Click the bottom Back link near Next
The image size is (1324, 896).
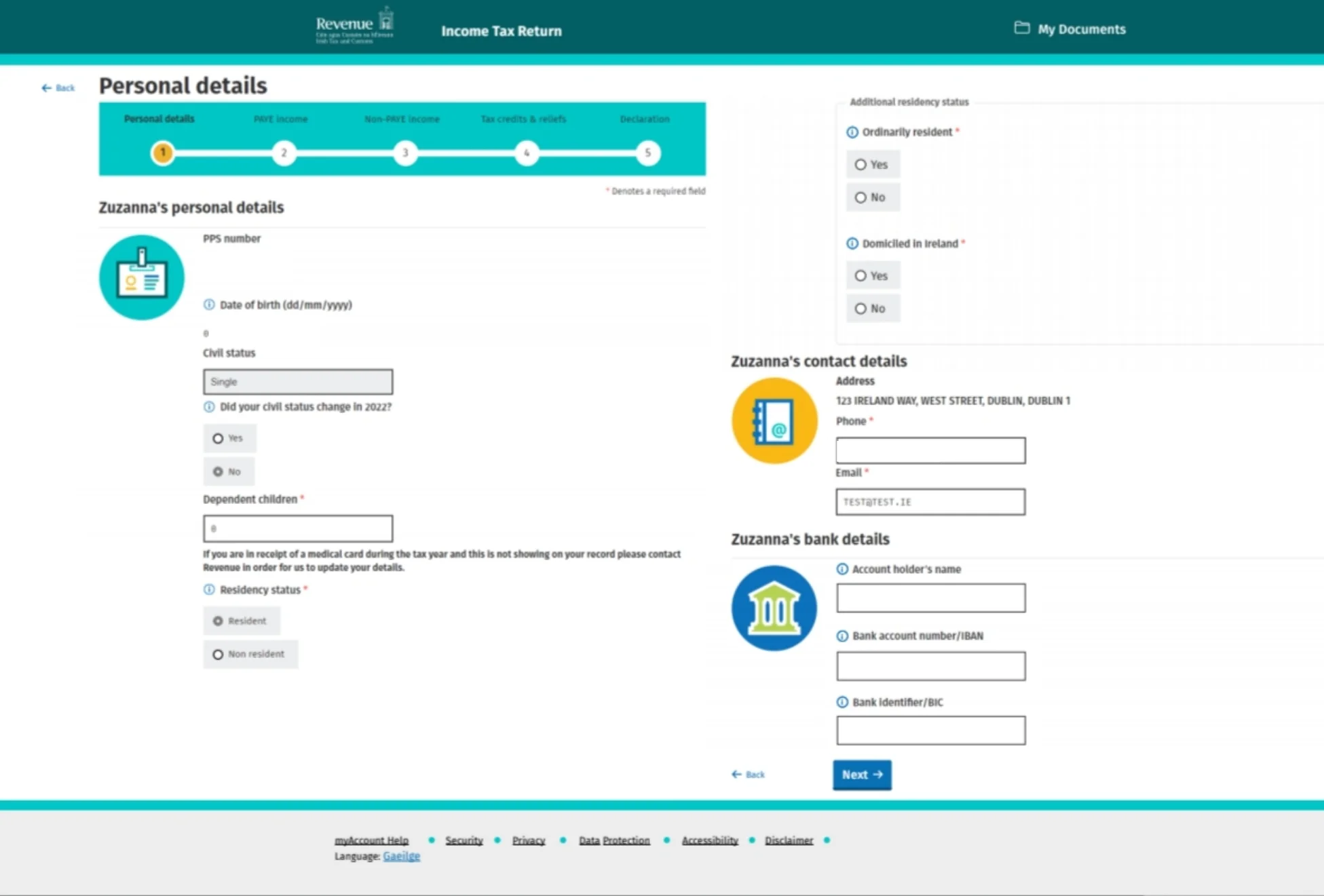coord(748,775)
